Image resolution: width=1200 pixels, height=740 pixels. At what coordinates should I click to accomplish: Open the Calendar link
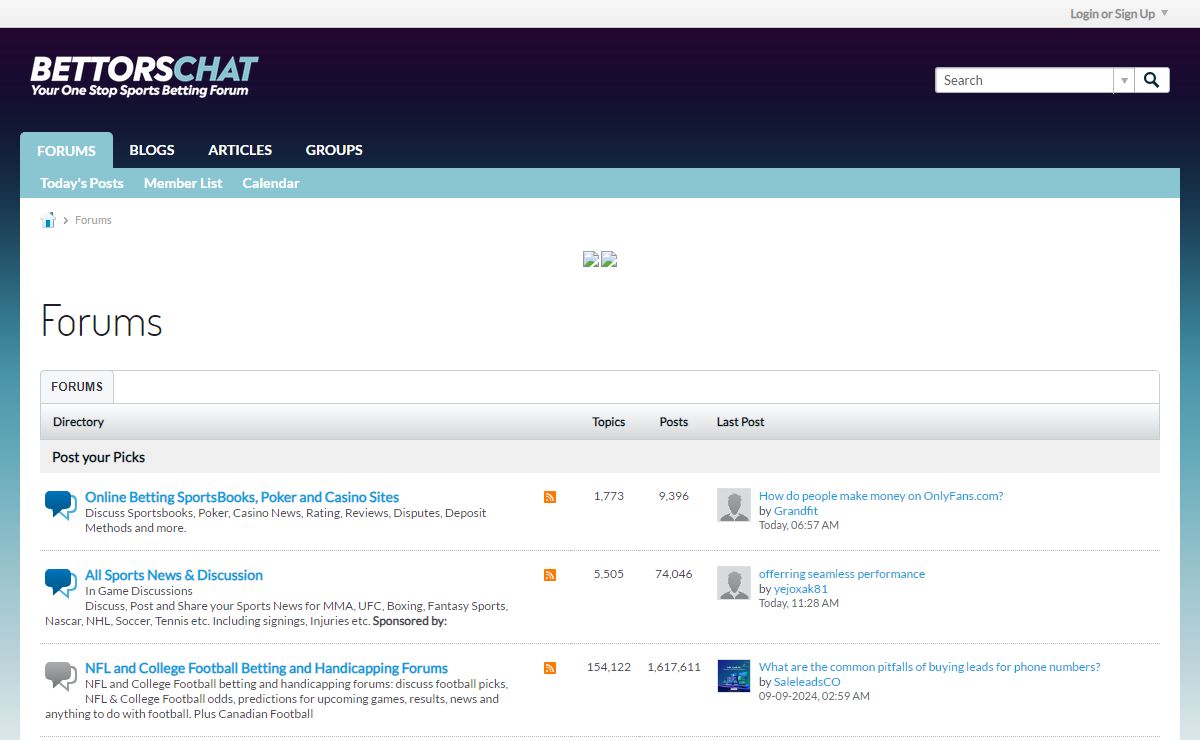click(271, 183)
